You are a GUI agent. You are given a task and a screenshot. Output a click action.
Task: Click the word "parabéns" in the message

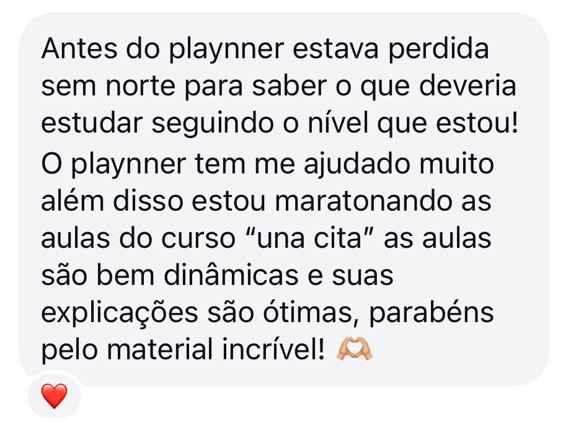pyautogui.click(x=431, y=314)
